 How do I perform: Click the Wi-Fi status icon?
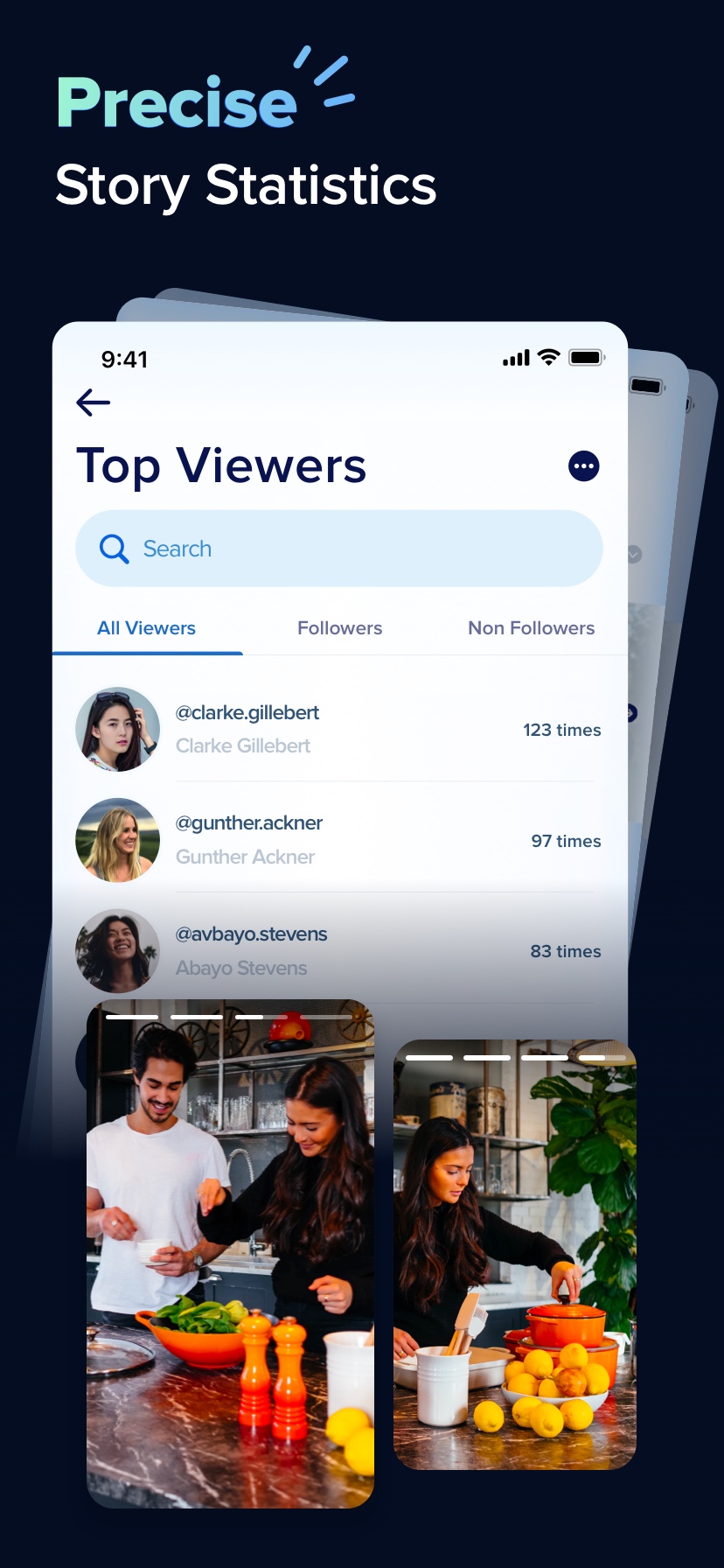pos(548,357)
